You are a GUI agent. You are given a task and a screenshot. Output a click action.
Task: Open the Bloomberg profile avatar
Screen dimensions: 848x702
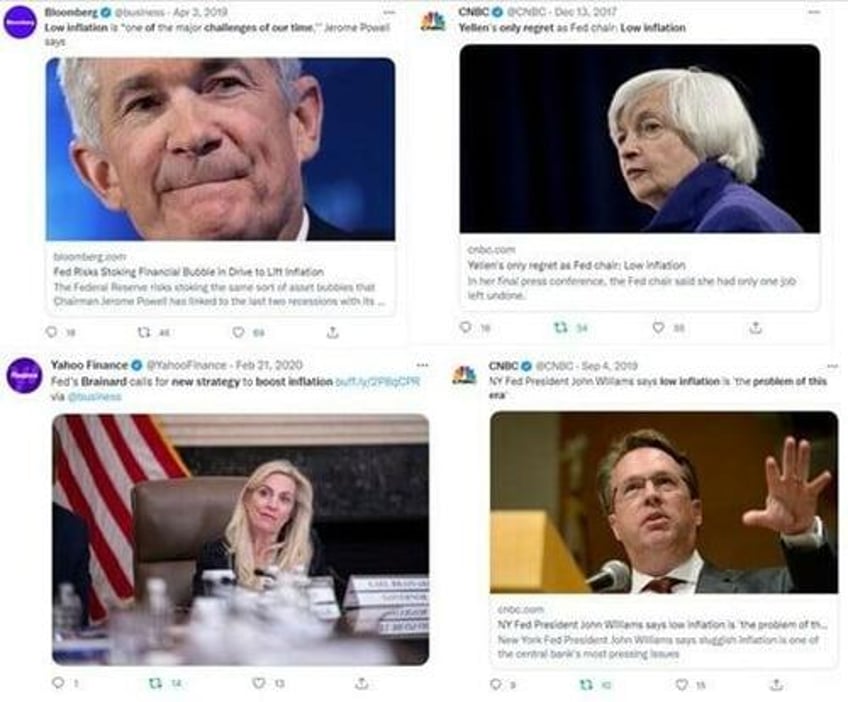click(x=21, y=23)
